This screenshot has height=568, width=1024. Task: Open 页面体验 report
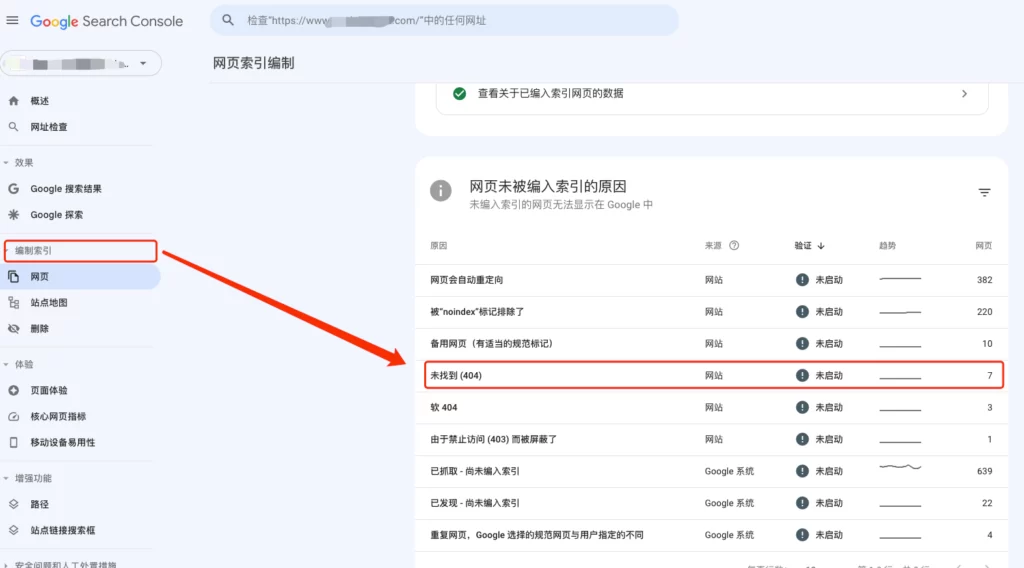48,390
